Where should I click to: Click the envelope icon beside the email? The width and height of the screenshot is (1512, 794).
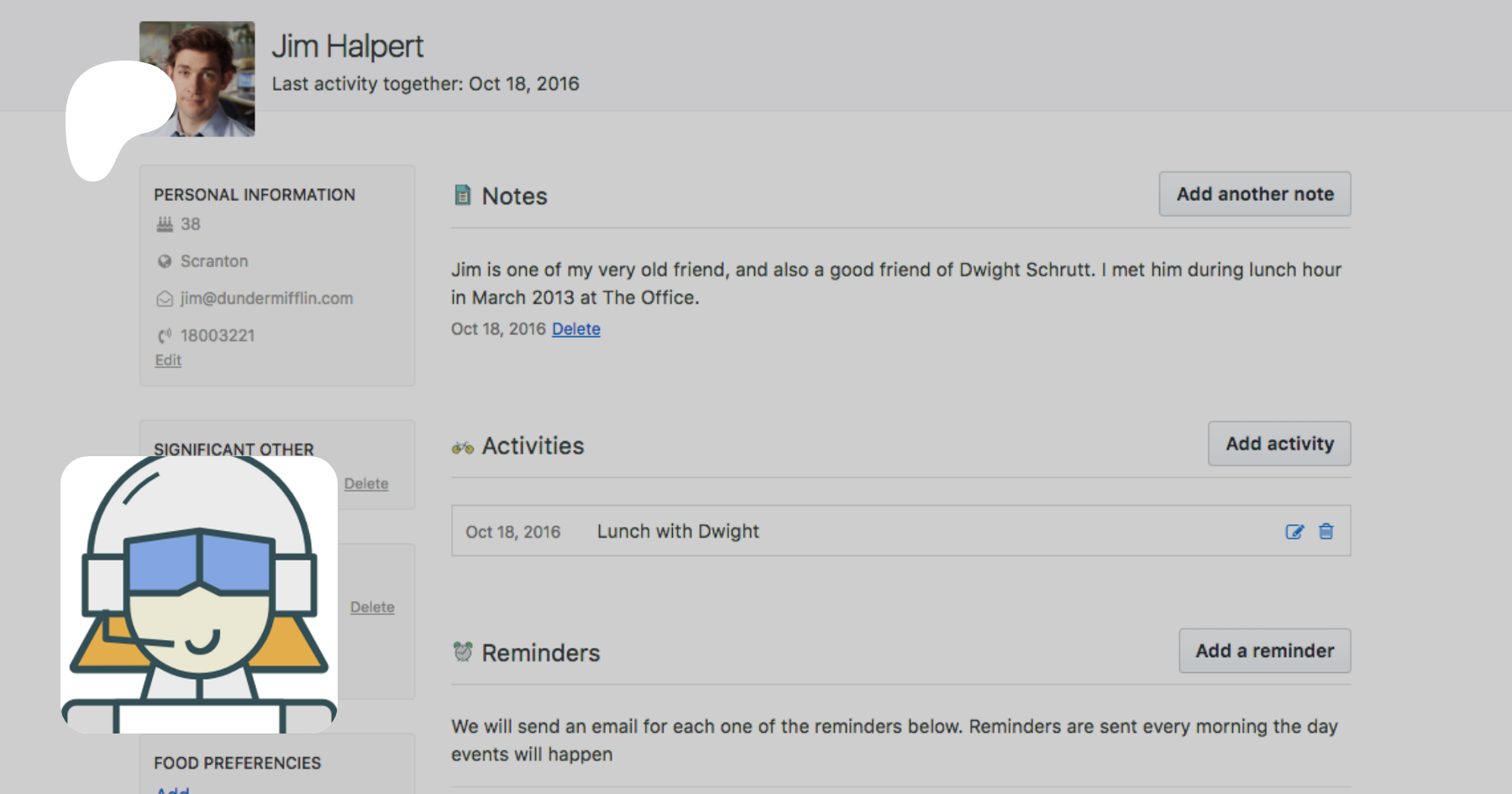point(165,299)
